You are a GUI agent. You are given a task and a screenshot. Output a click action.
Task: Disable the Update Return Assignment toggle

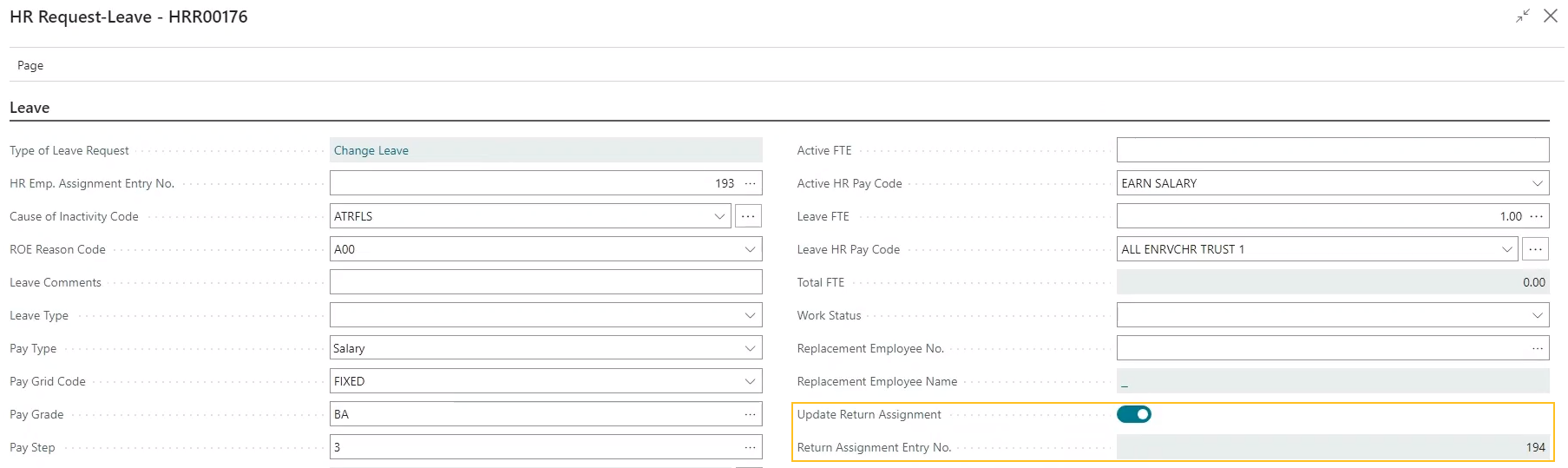1133,414
